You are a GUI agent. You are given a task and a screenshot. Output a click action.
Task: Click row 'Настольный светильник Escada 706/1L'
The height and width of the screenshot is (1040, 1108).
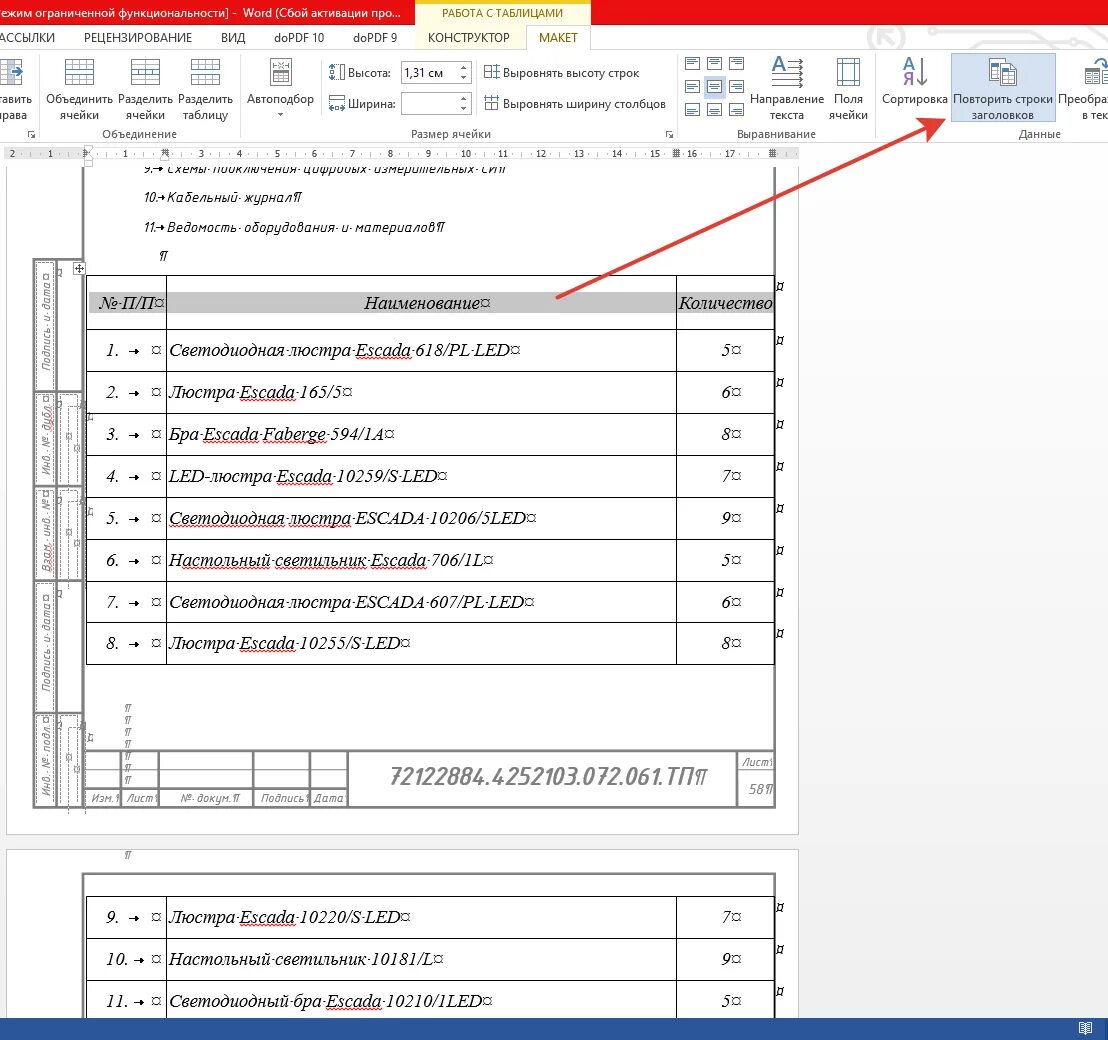[430, 561]
